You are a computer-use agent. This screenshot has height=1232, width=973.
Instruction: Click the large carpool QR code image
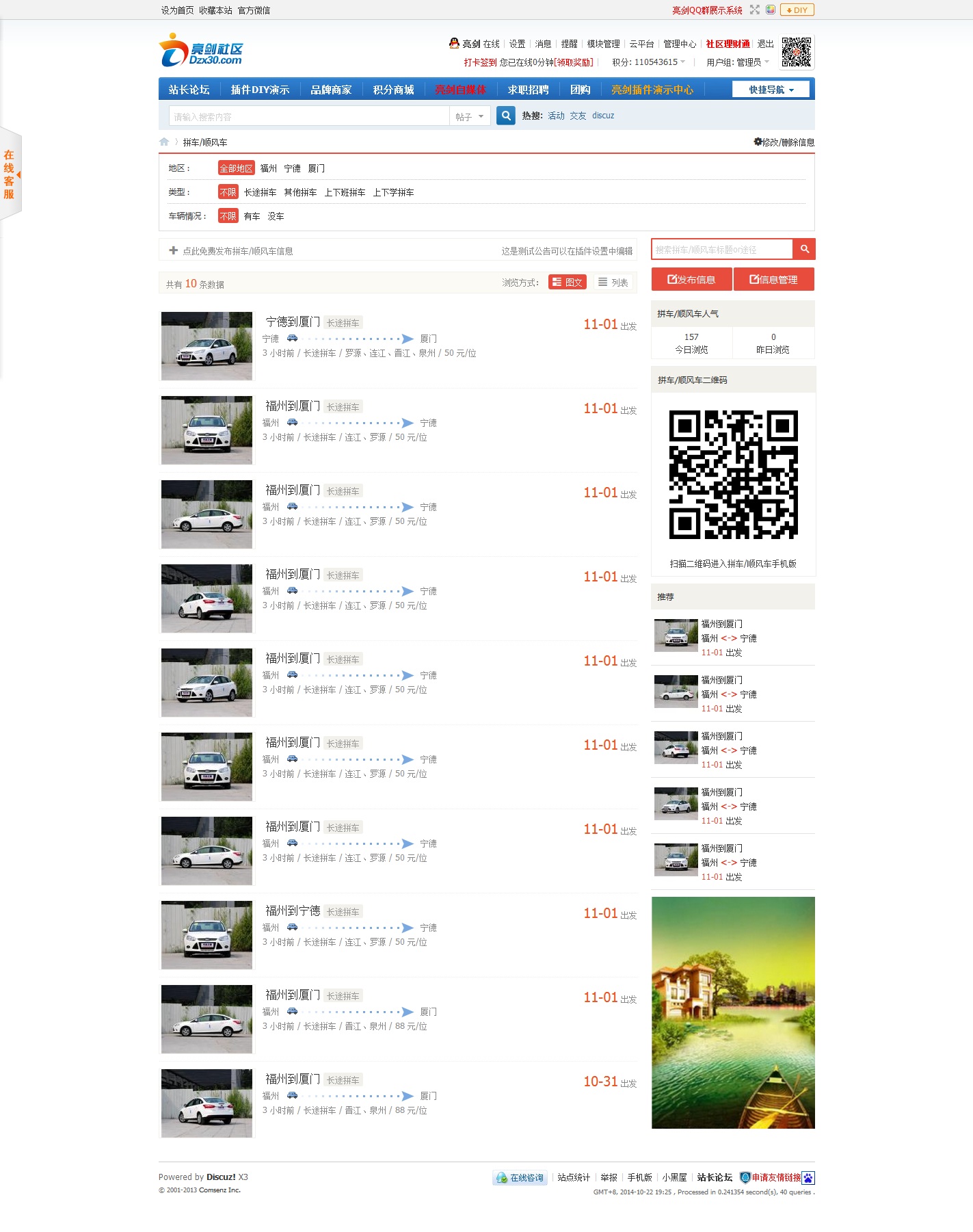[x=734, y=475]
